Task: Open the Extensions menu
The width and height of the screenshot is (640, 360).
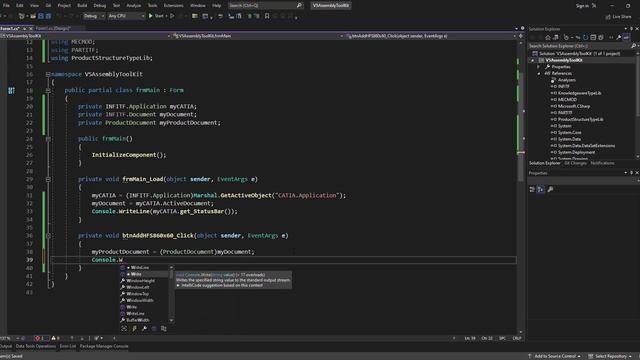Action: pos(173,6)
